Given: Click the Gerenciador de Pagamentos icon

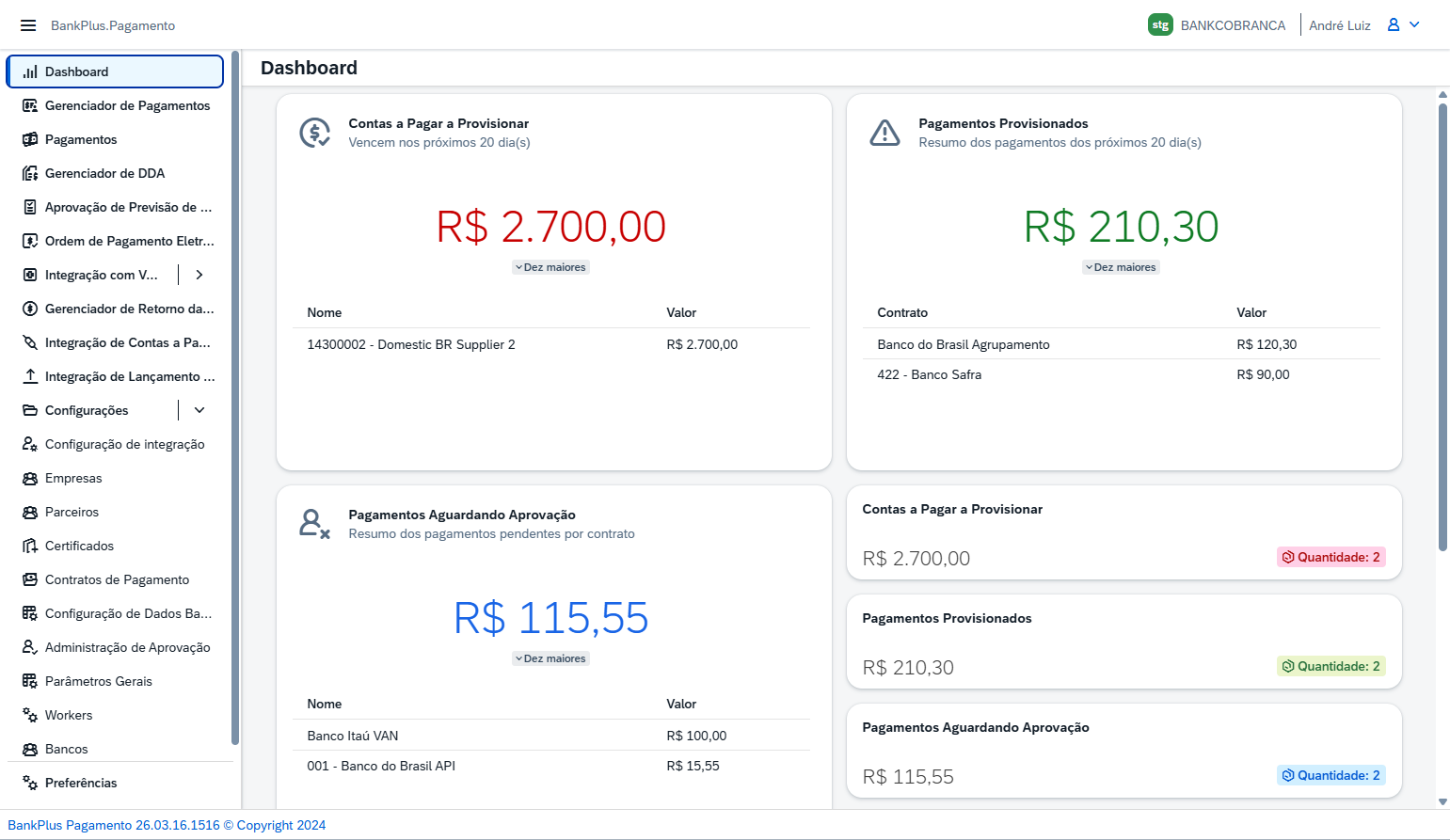Looking at the screenshot, I should coord(30,105).
